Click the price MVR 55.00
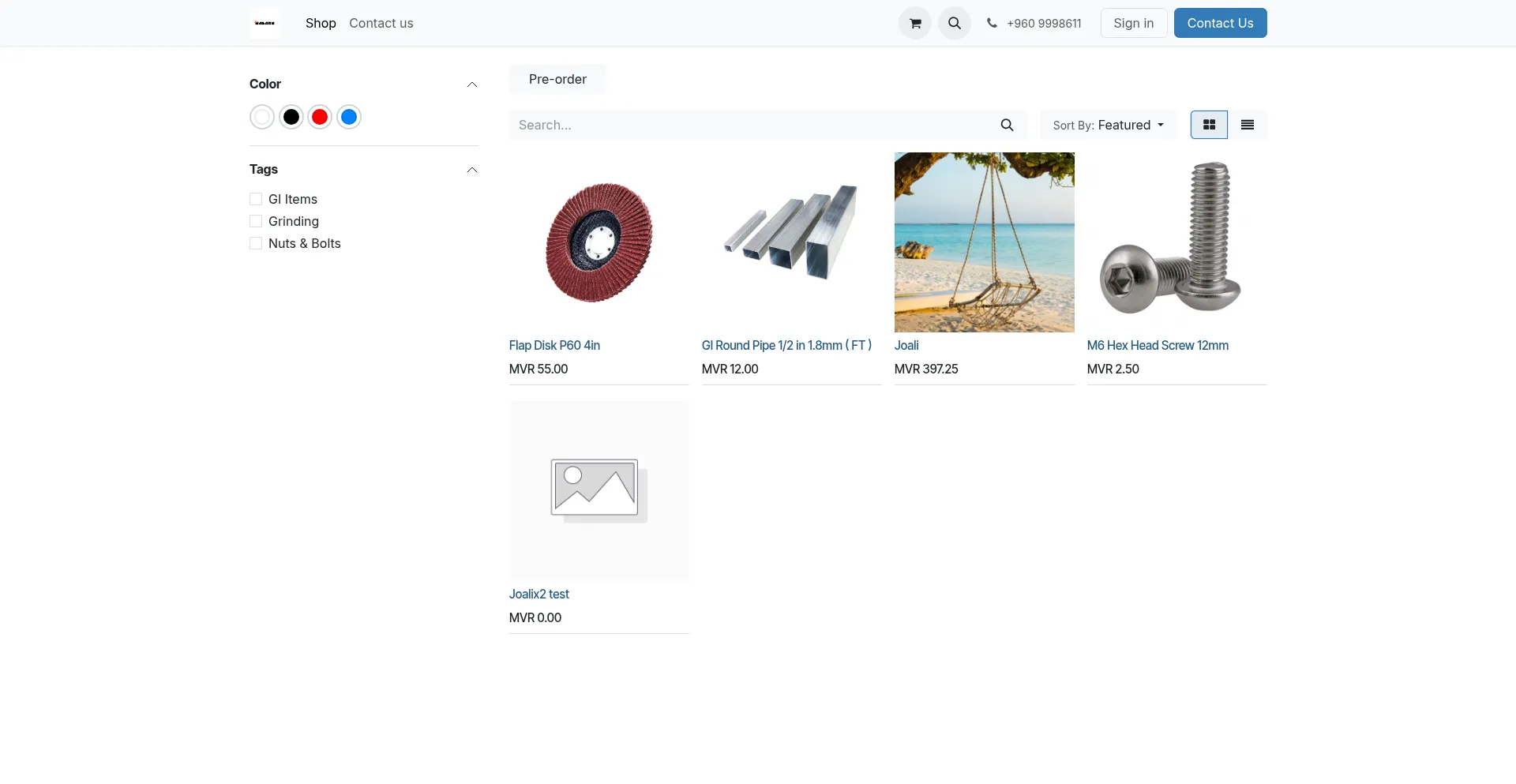Screen dimensions: 1516x784 [x=538, y=369]
